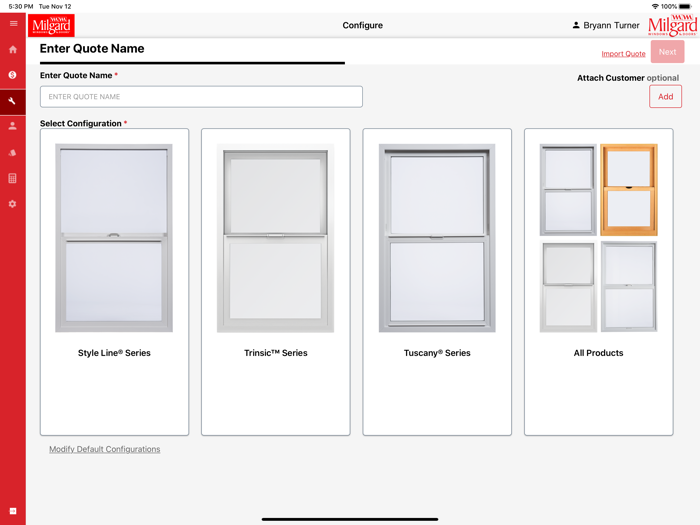Open settings gear in sidebar
700x525 pixels.
coord(13,204)
